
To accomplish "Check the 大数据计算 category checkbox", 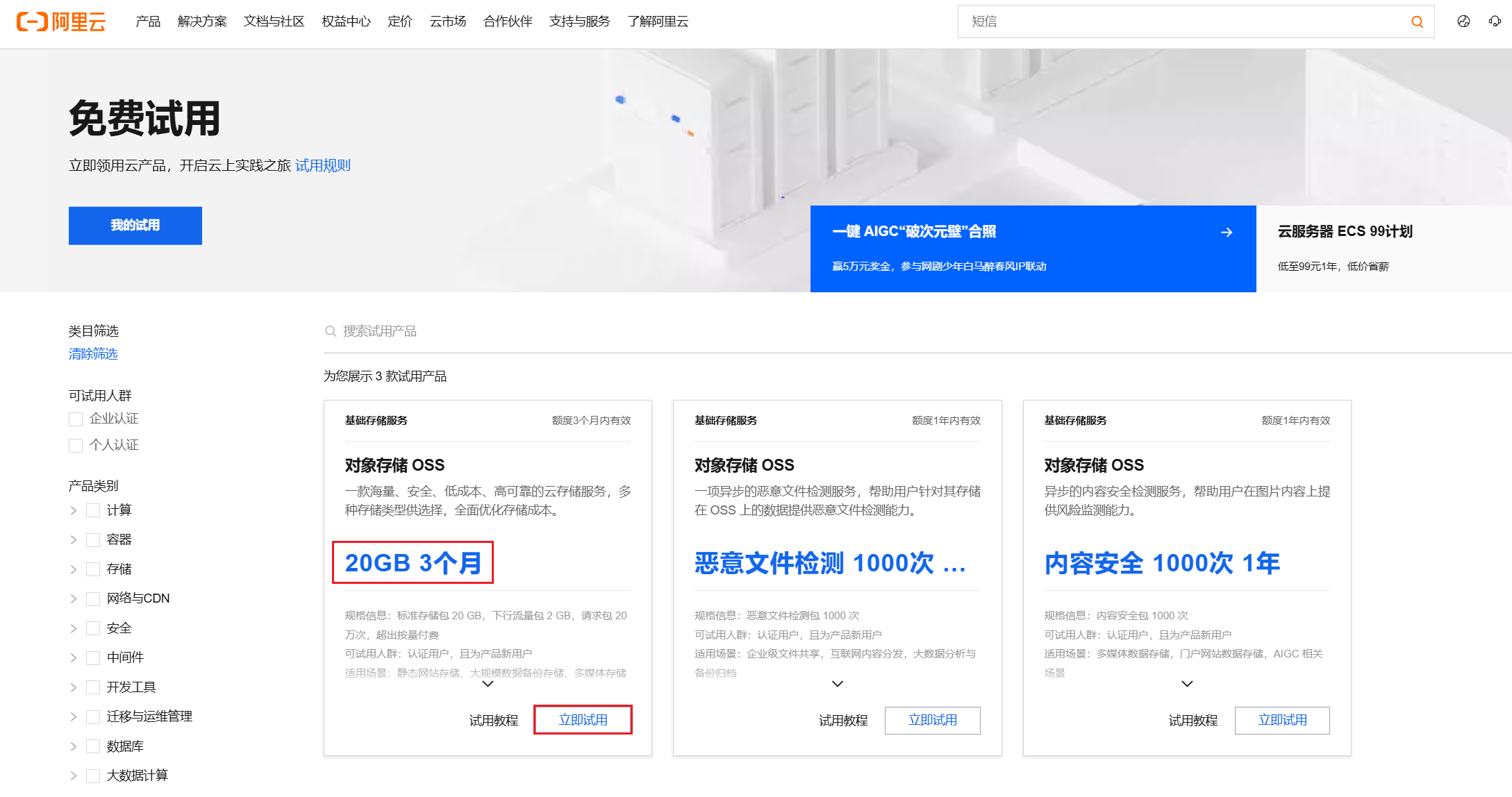I will coord(93,775).
